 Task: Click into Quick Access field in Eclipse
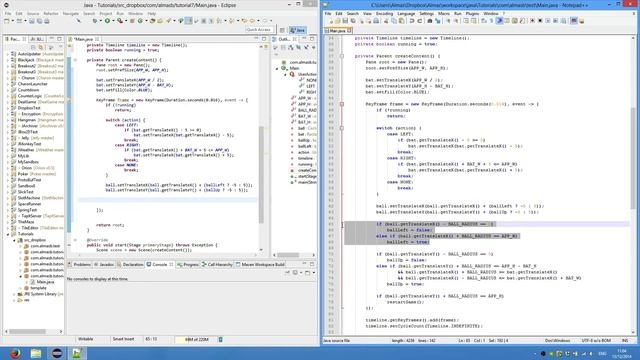point(259,29)
